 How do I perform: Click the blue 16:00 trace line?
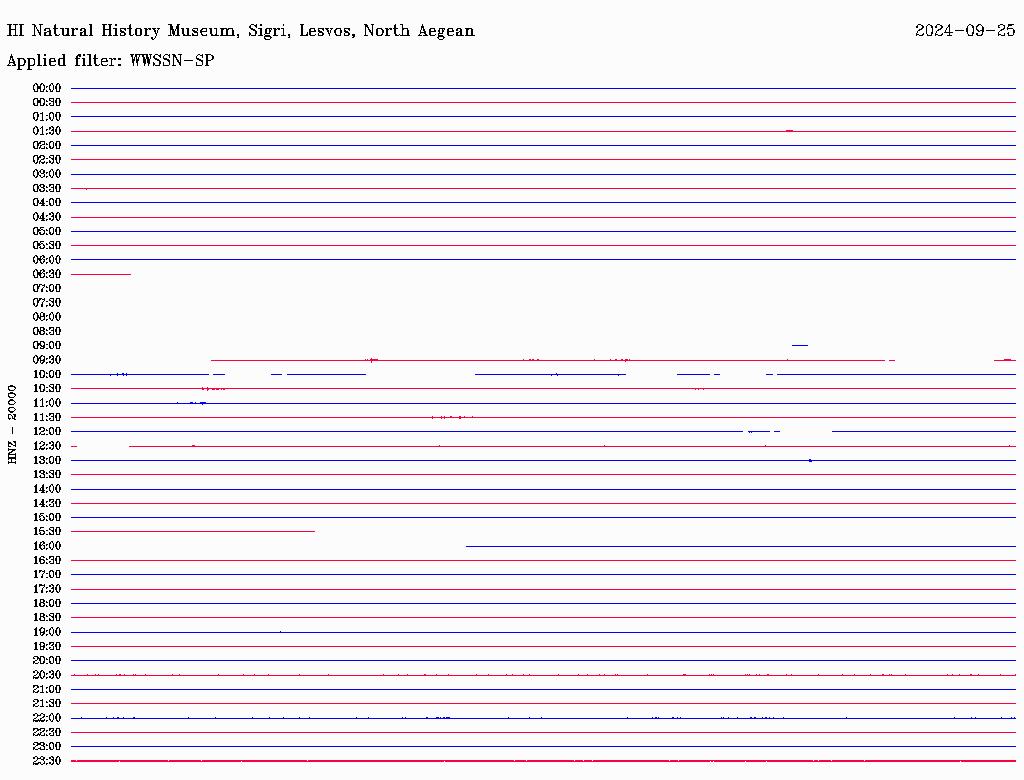741,546
